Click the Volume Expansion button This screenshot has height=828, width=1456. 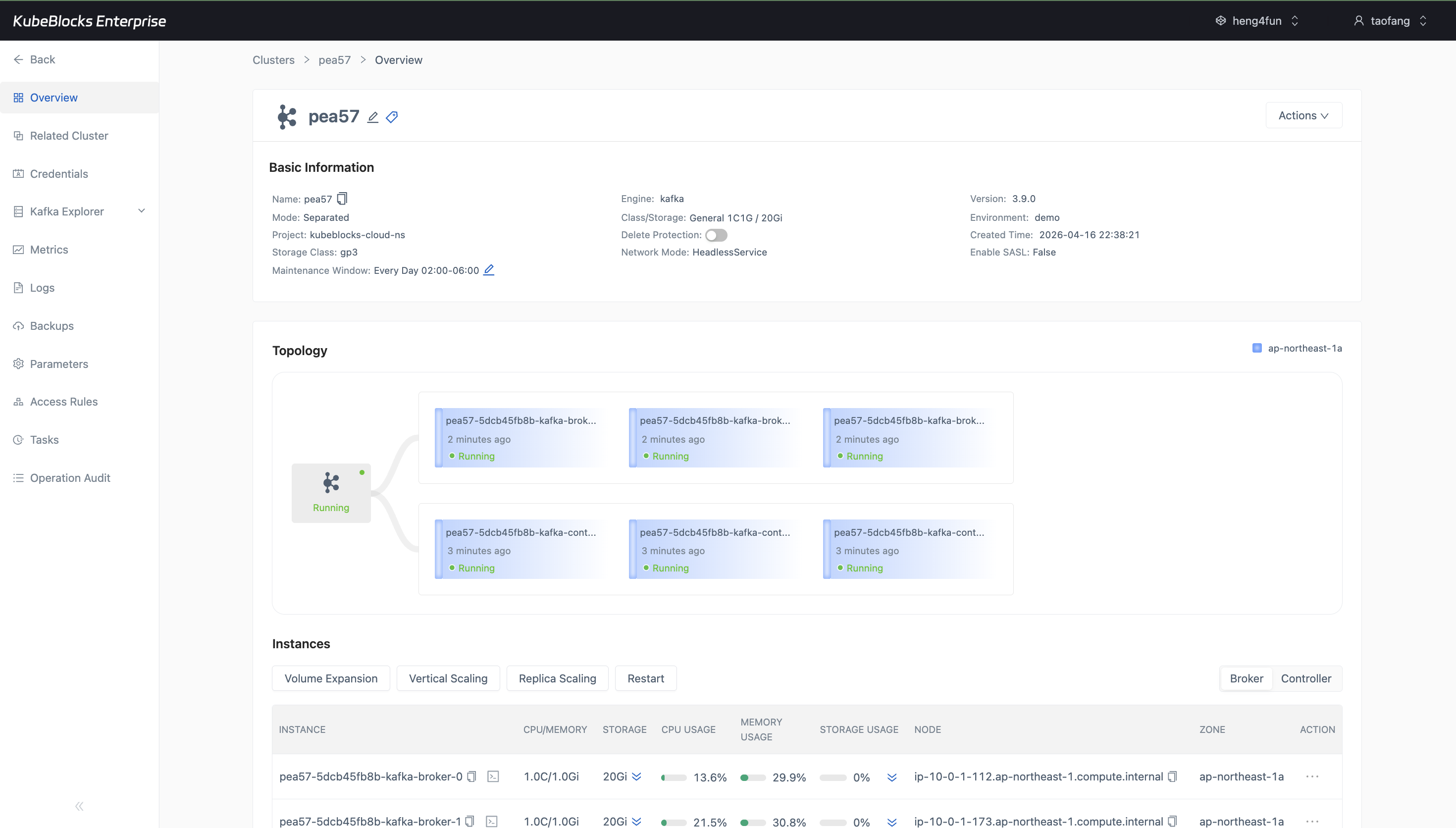pos(331,678)
